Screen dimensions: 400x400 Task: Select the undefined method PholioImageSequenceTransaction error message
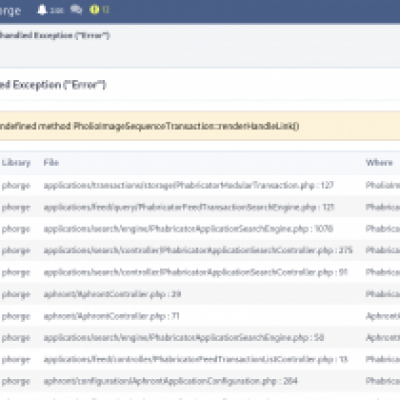click(149, 126)
